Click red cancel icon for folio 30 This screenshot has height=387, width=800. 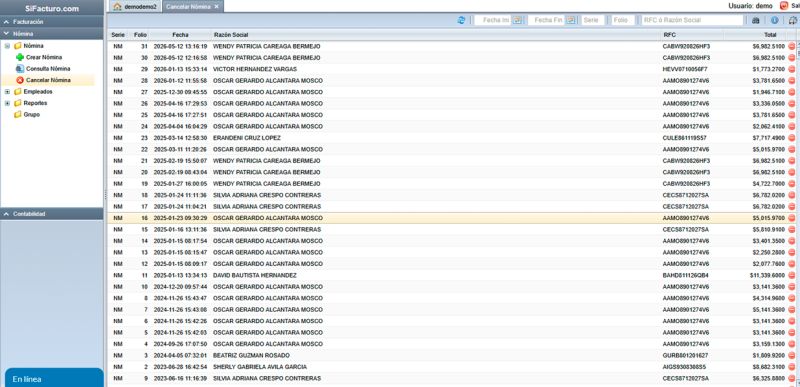[791, 58]
